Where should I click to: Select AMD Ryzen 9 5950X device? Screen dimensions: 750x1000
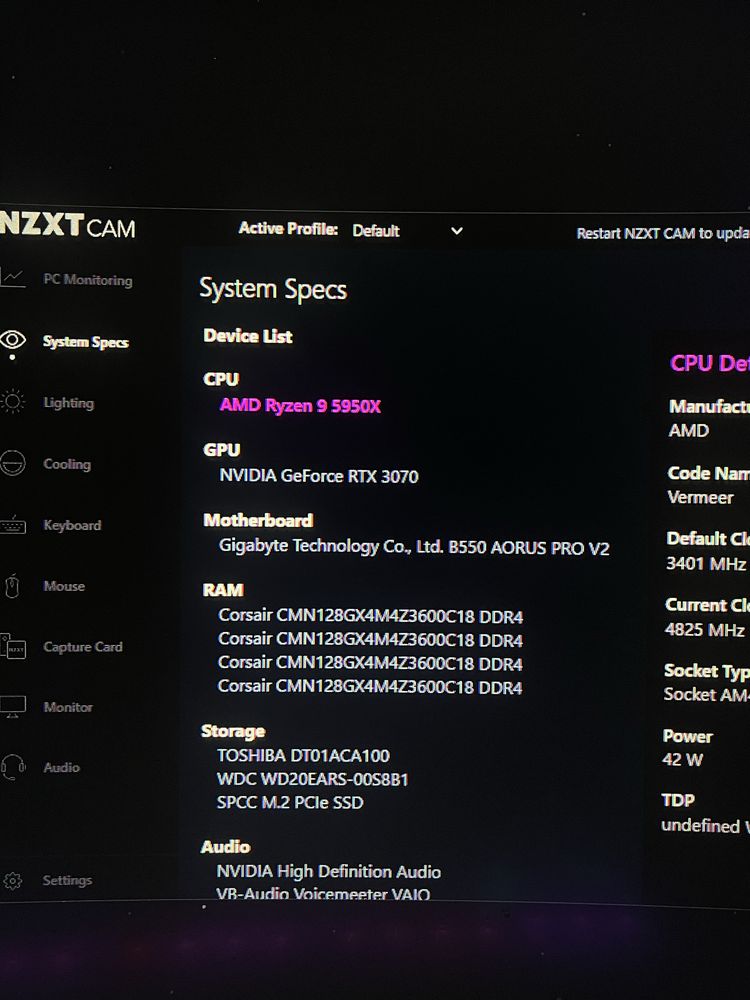pyautogui.click(x=300, y=406)
